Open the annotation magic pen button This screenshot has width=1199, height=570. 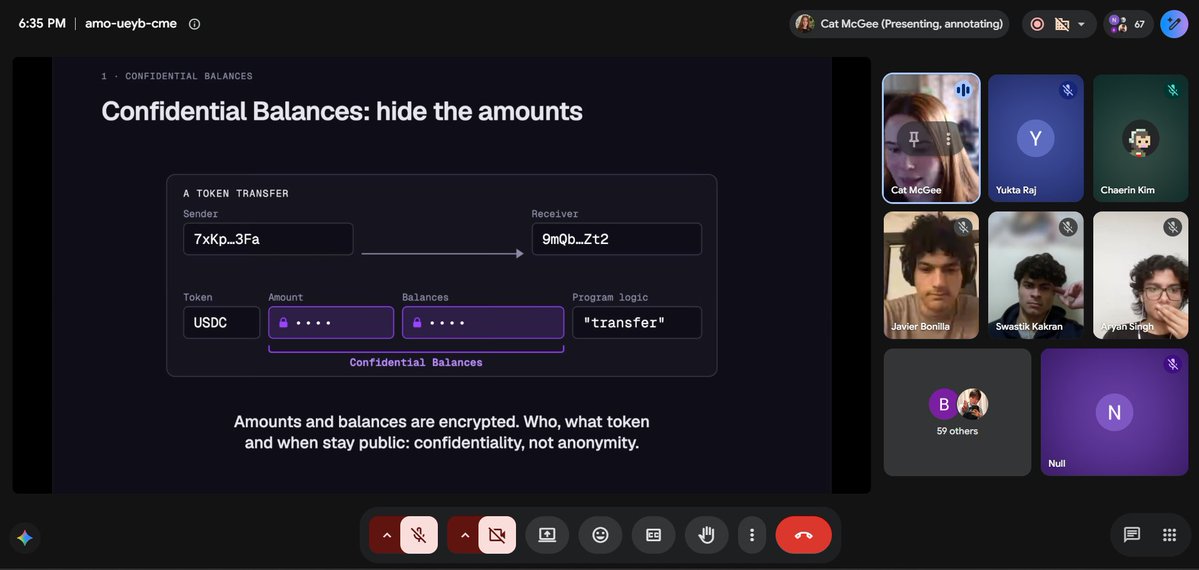[x=1174, y=24]
